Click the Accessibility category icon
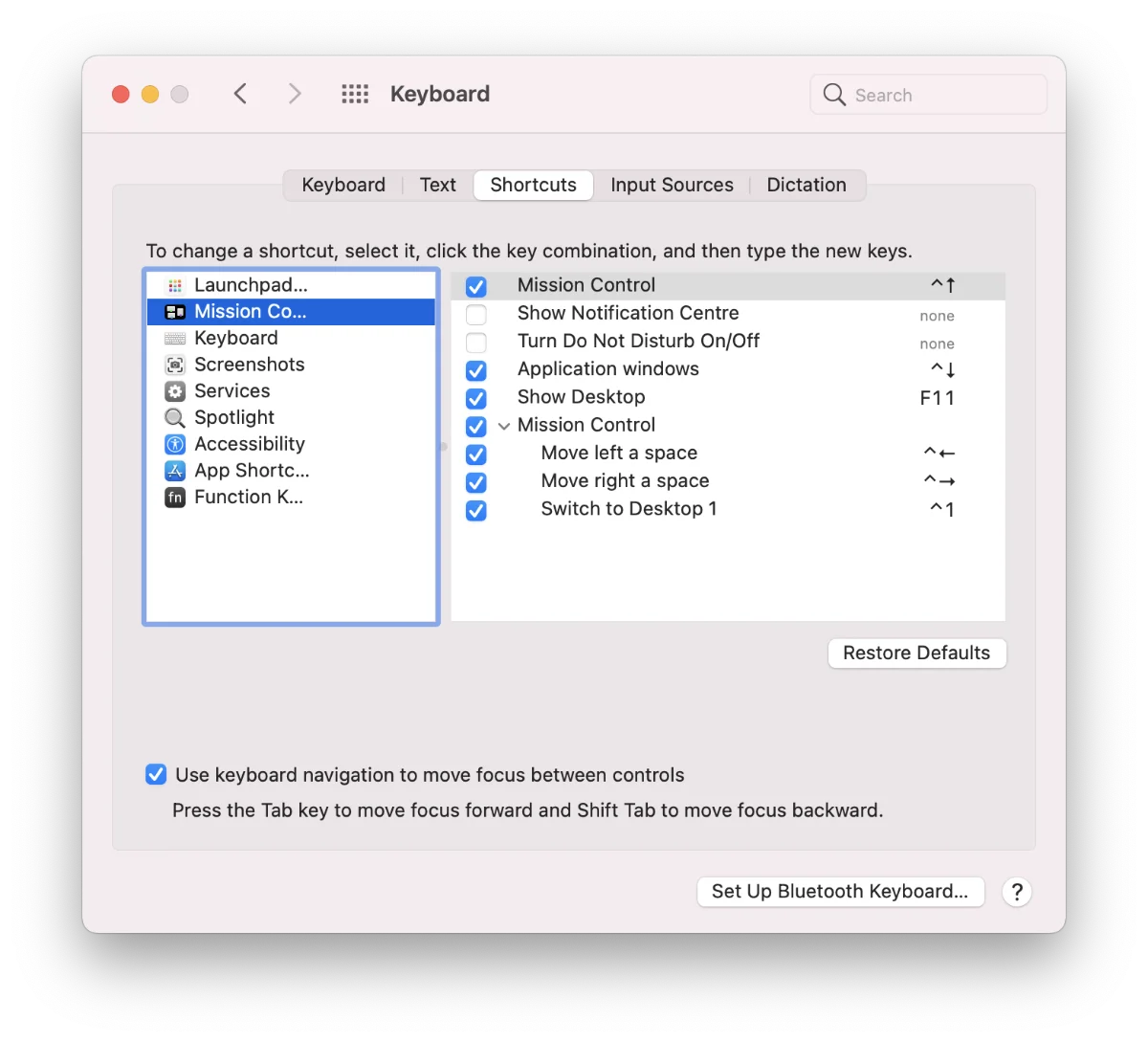The width and height of the screenshot is (1148, 1042). coord(175,444)
